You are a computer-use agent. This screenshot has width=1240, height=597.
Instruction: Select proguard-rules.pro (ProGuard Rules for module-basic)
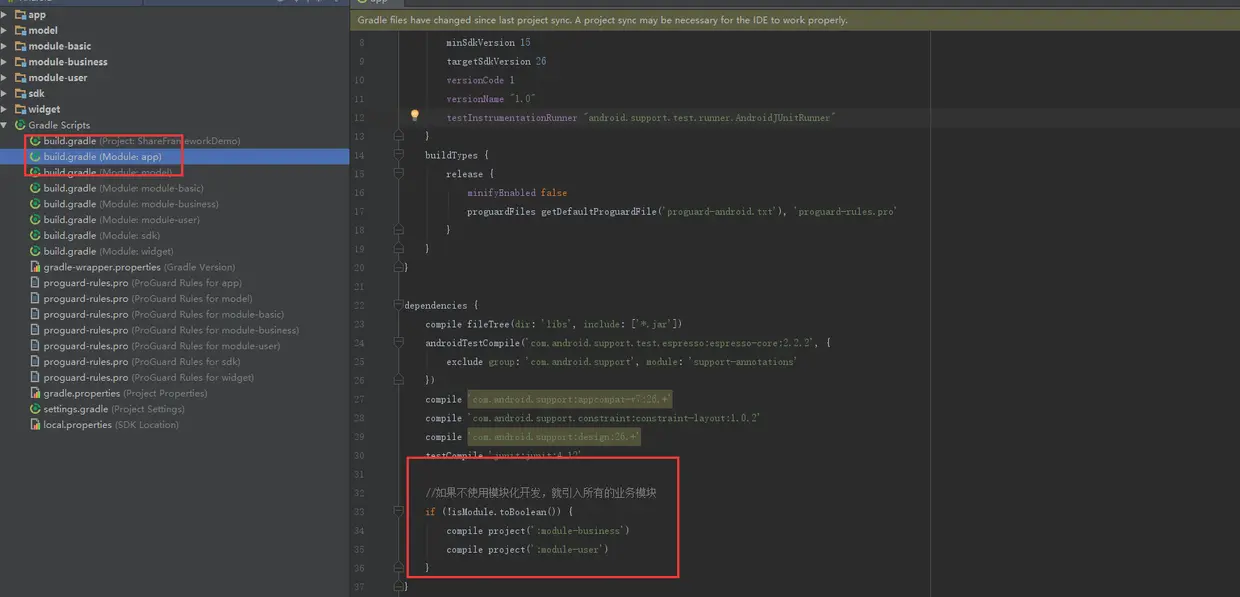[x=163, y=314]
